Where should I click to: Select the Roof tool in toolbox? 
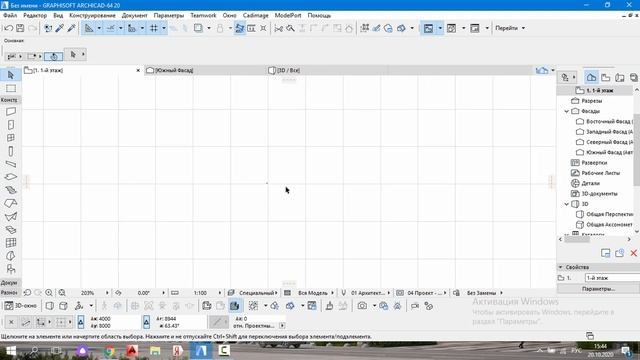pos(11,203)
